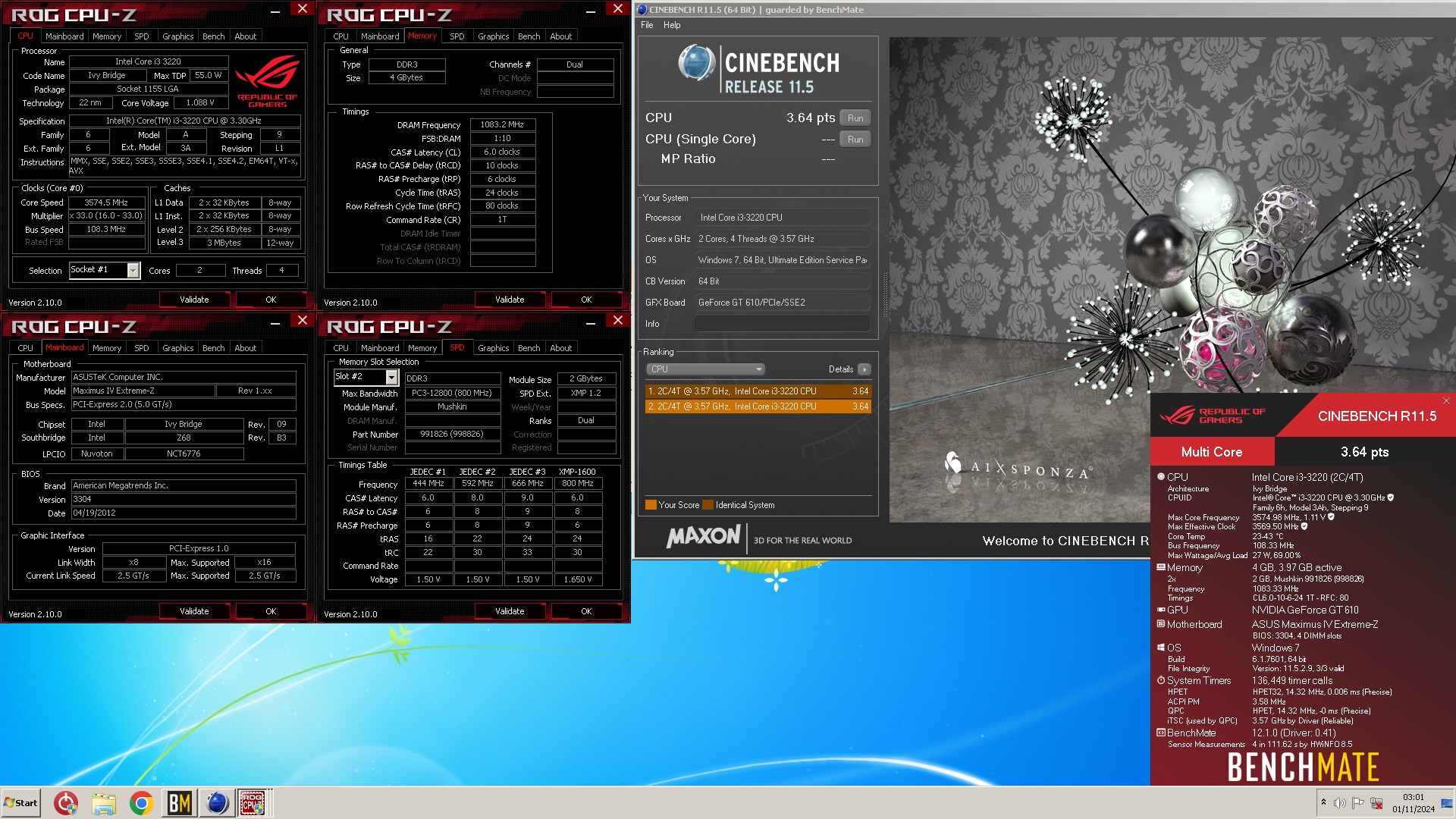Viewport: 1456px width, 819px height.
Task: Close the BenchMate result overlay
Action: click(x=1446, y=400)
